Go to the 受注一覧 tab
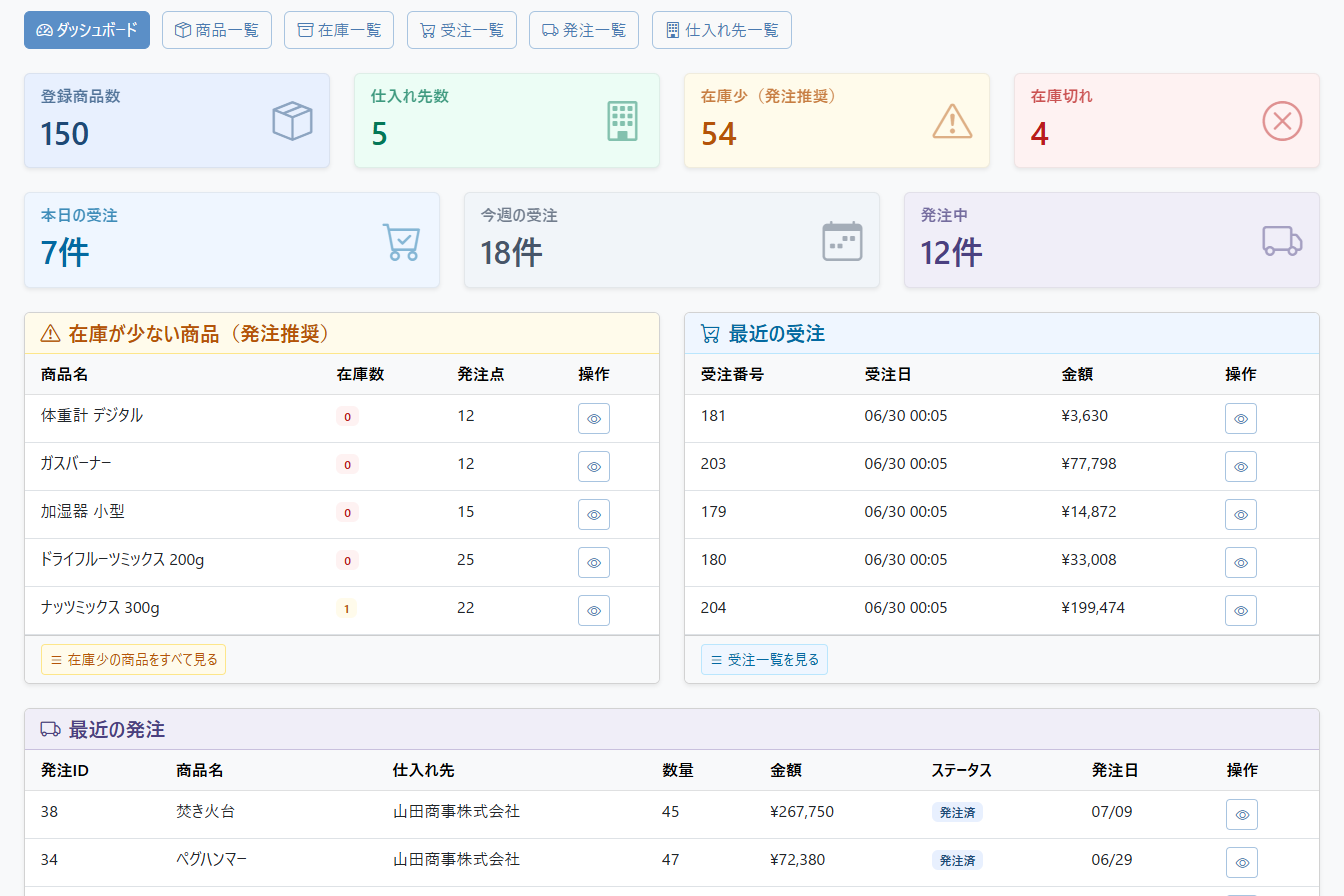Image resolution: width=1344 pixels, height=896 pixels. pos(462,30)
